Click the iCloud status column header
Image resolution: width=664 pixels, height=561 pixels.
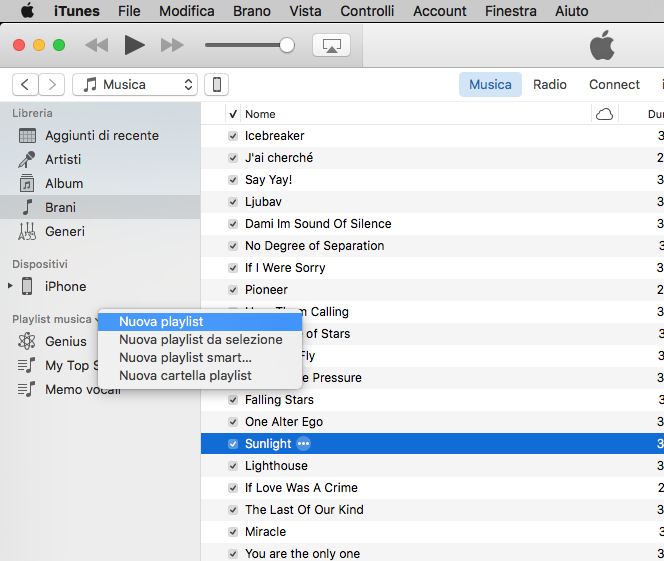[x=604, y=114]
